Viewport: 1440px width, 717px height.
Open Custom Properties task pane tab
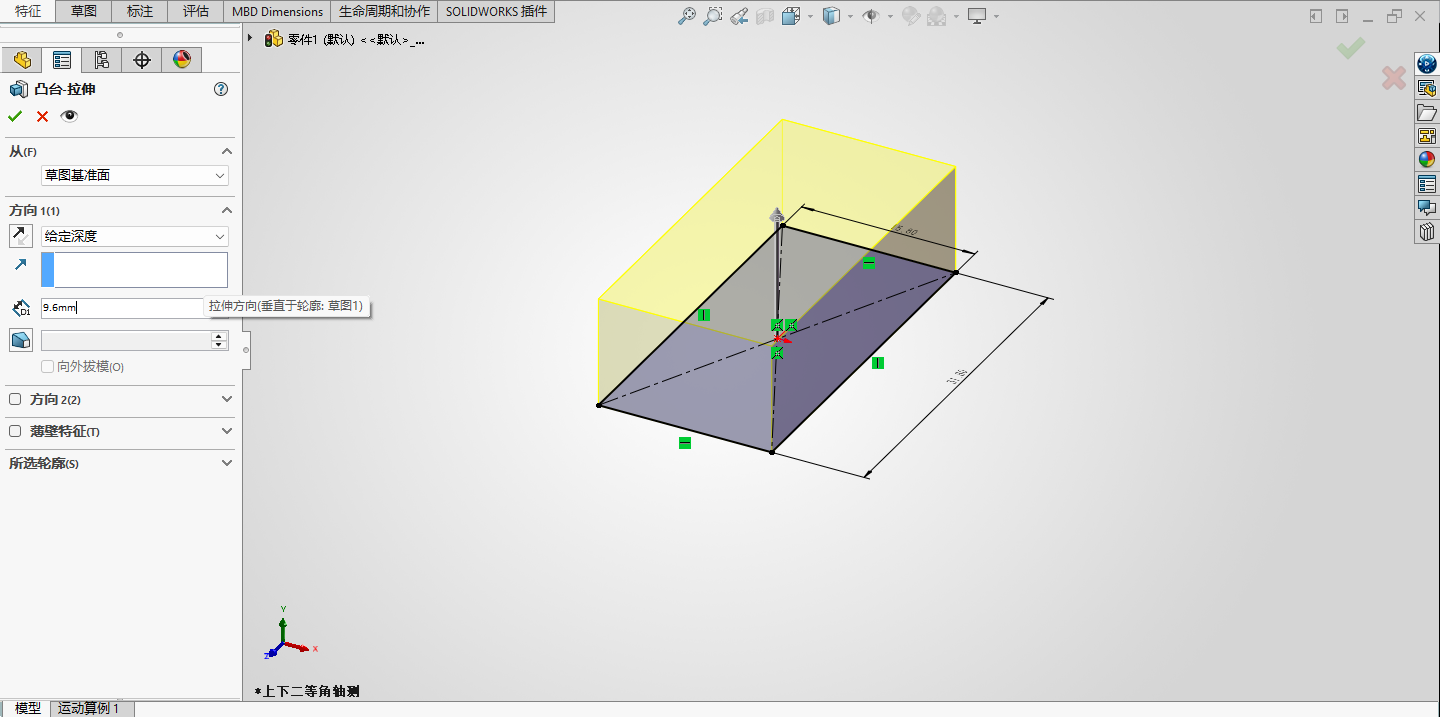point(1427,184)
